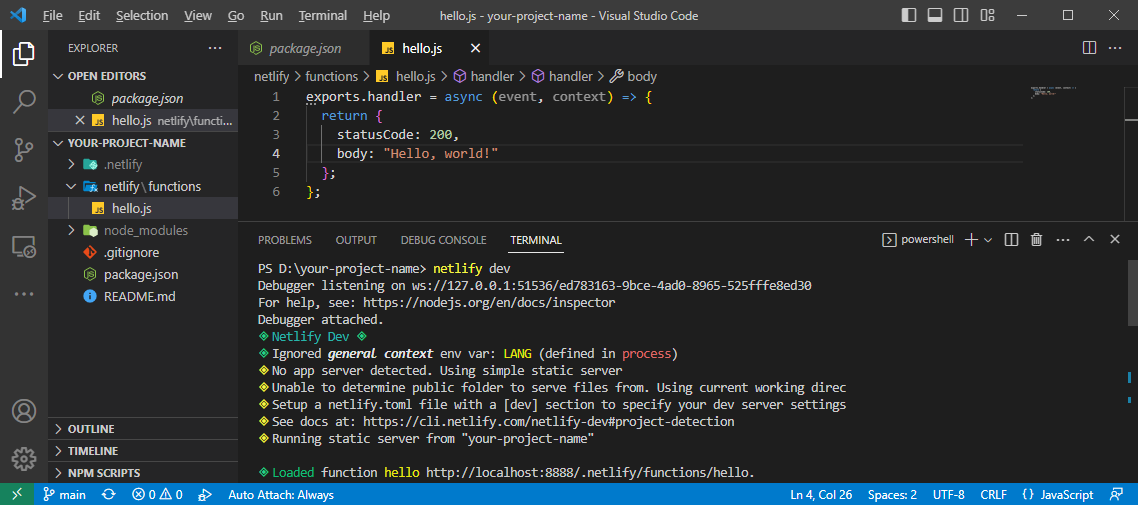The height and width of the screenshot is (505, 1138).
Task: Open the Source Control view
Action: 24,150
